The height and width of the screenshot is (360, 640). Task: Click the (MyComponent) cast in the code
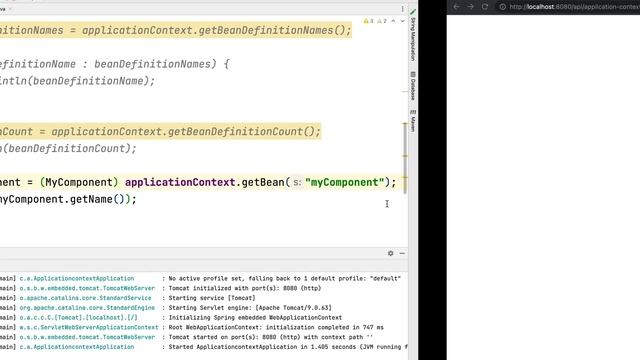[x=79, y=182]
